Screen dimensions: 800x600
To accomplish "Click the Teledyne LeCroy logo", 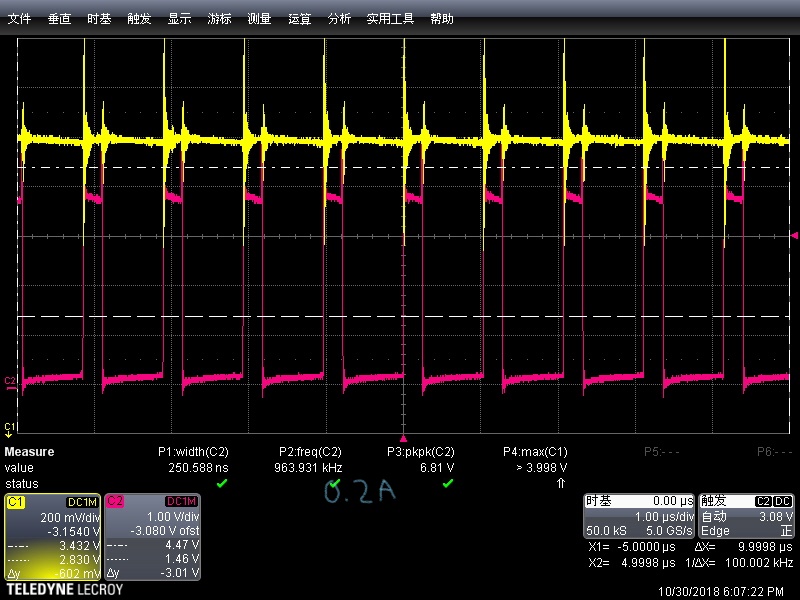I will (x=65, y=590).
